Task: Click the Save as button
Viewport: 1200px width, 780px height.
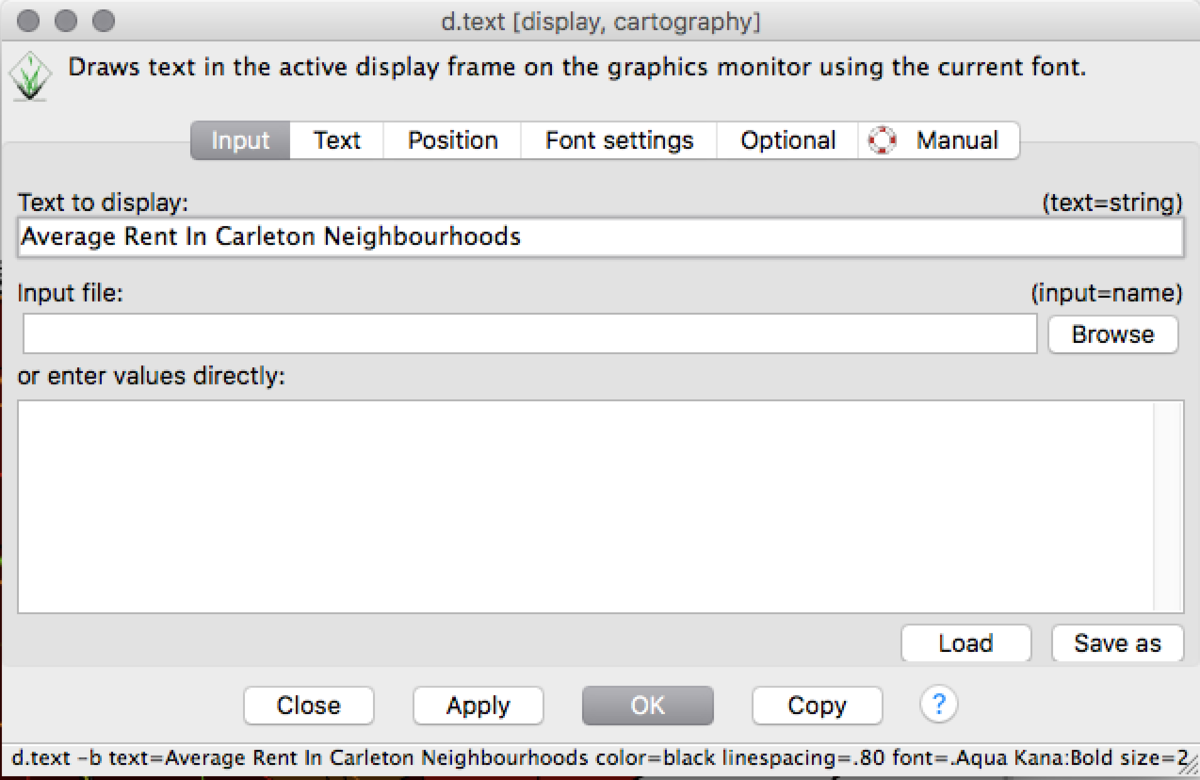Action: [1117, 643]
